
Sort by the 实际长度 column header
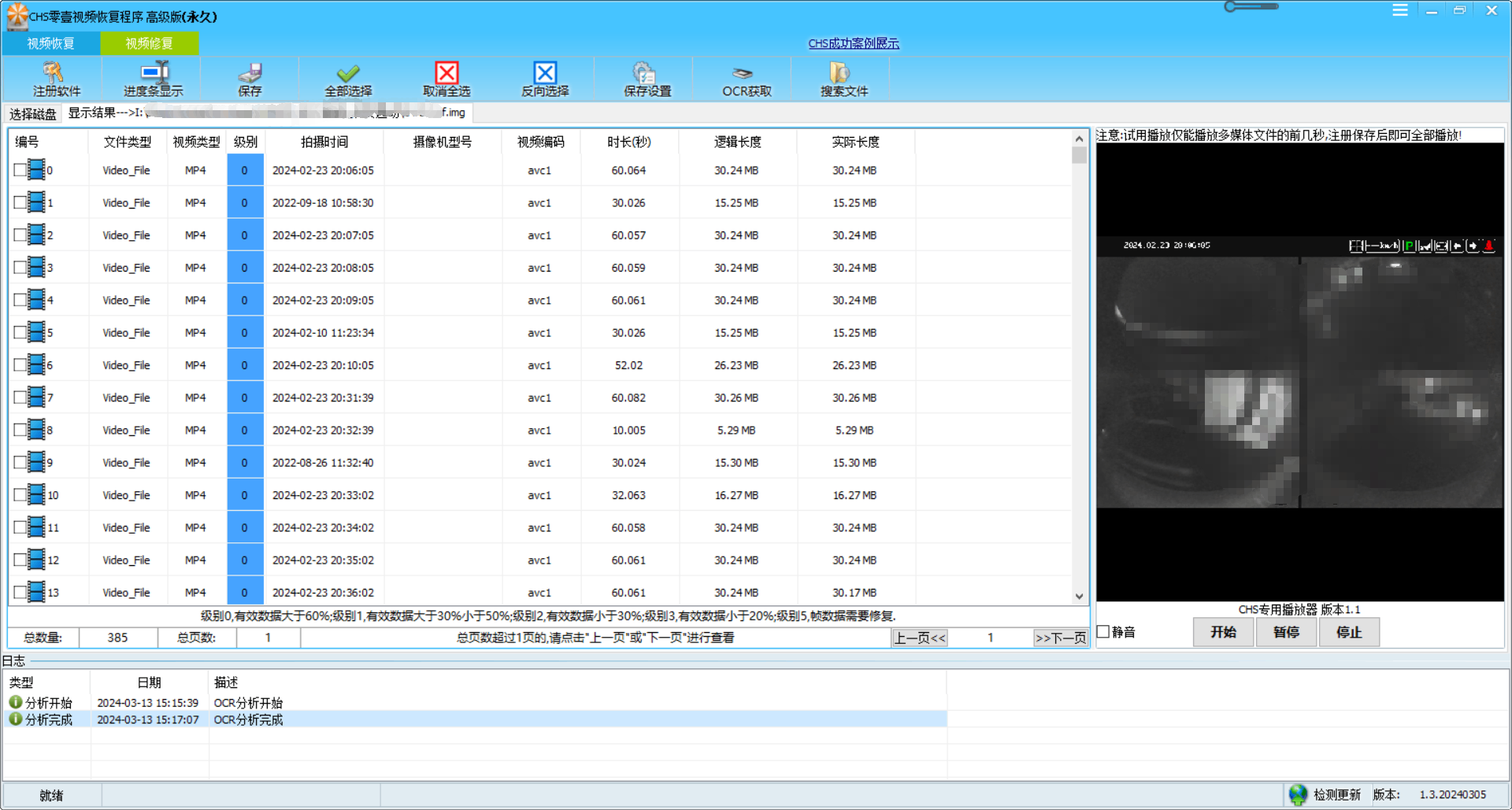point(855,142)
